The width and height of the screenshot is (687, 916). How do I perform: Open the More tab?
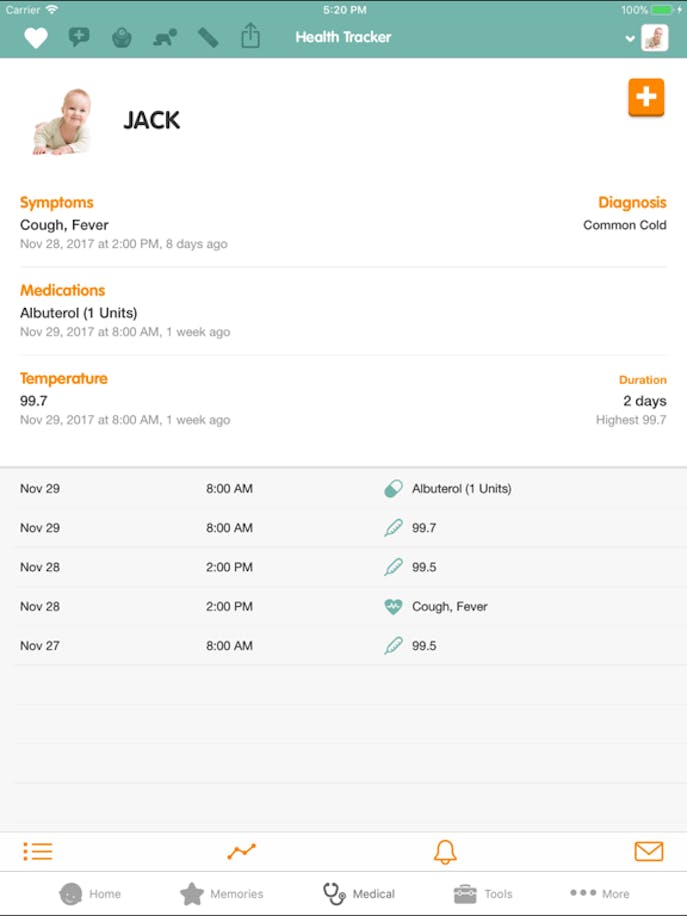pos(600,894)
